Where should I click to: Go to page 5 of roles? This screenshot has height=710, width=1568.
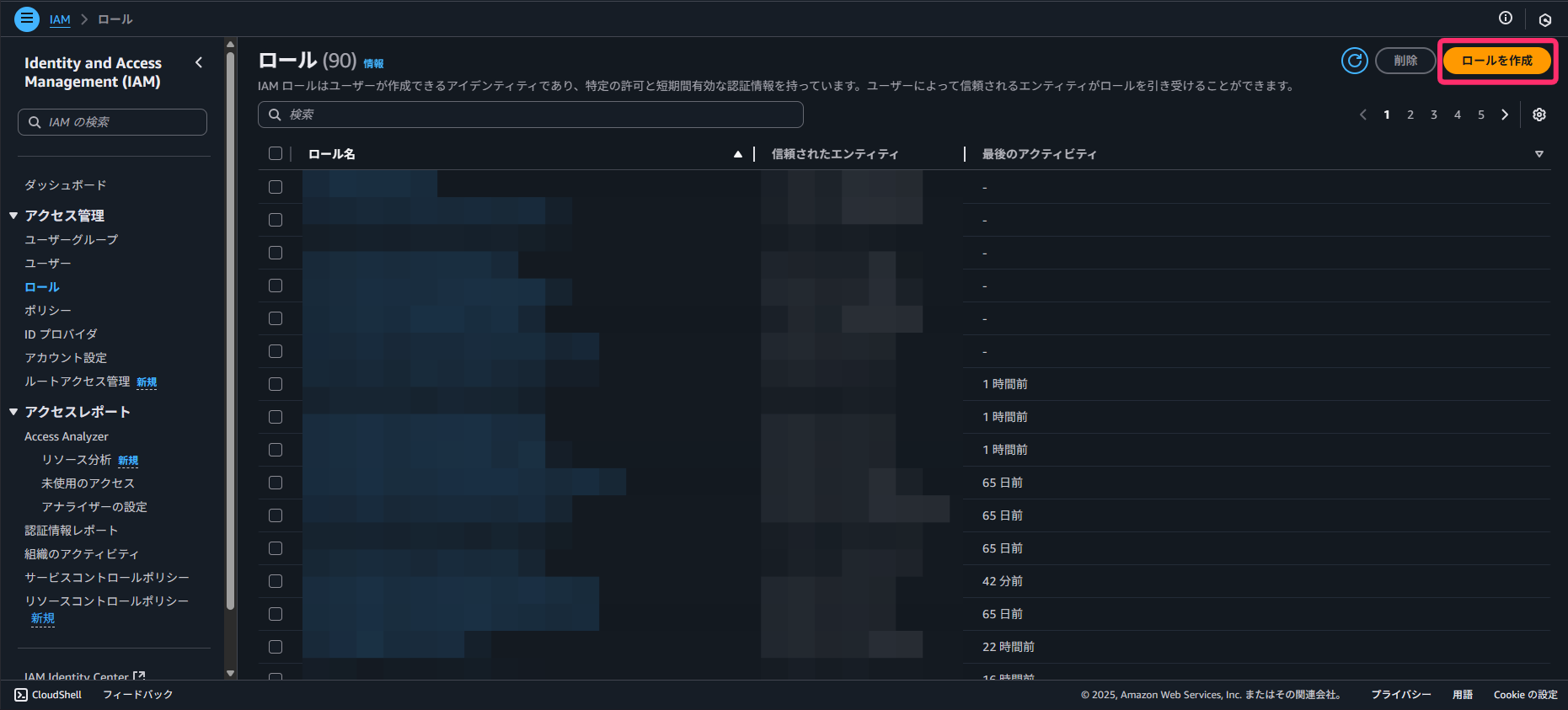(1481, 115)
